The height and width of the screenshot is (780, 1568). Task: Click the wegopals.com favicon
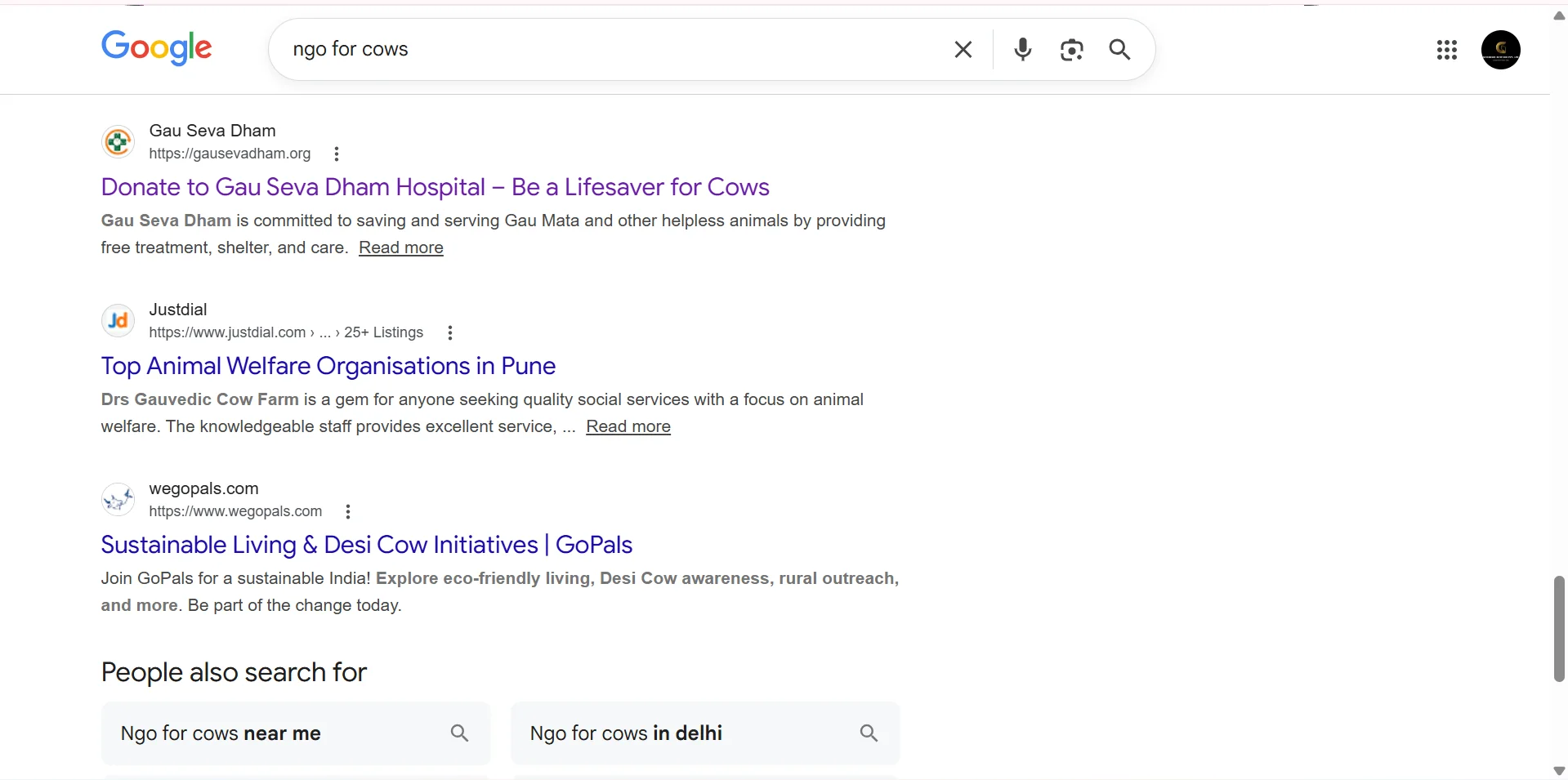[x=118, y=500]
